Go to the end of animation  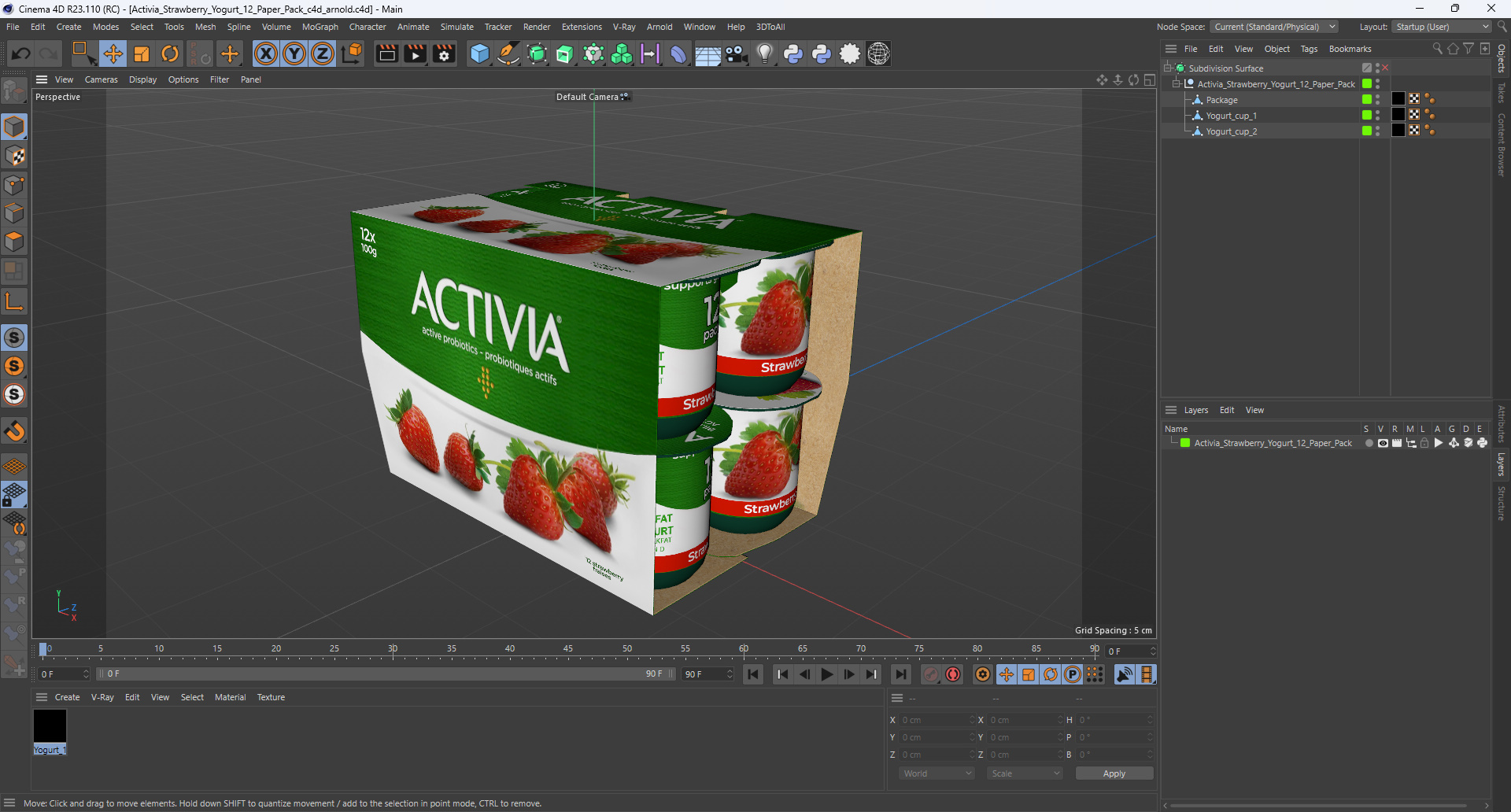pos(901,674)
